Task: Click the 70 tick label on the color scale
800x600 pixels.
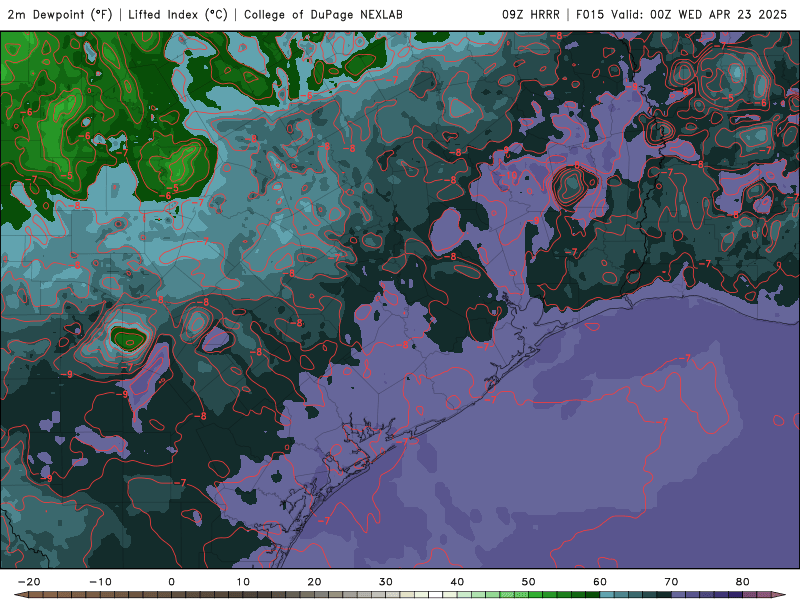Action: 671,582
